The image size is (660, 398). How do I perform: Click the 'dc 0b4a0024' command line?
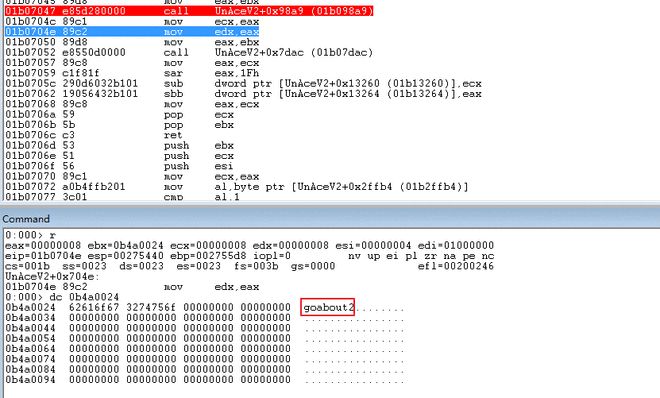(62, 297)
